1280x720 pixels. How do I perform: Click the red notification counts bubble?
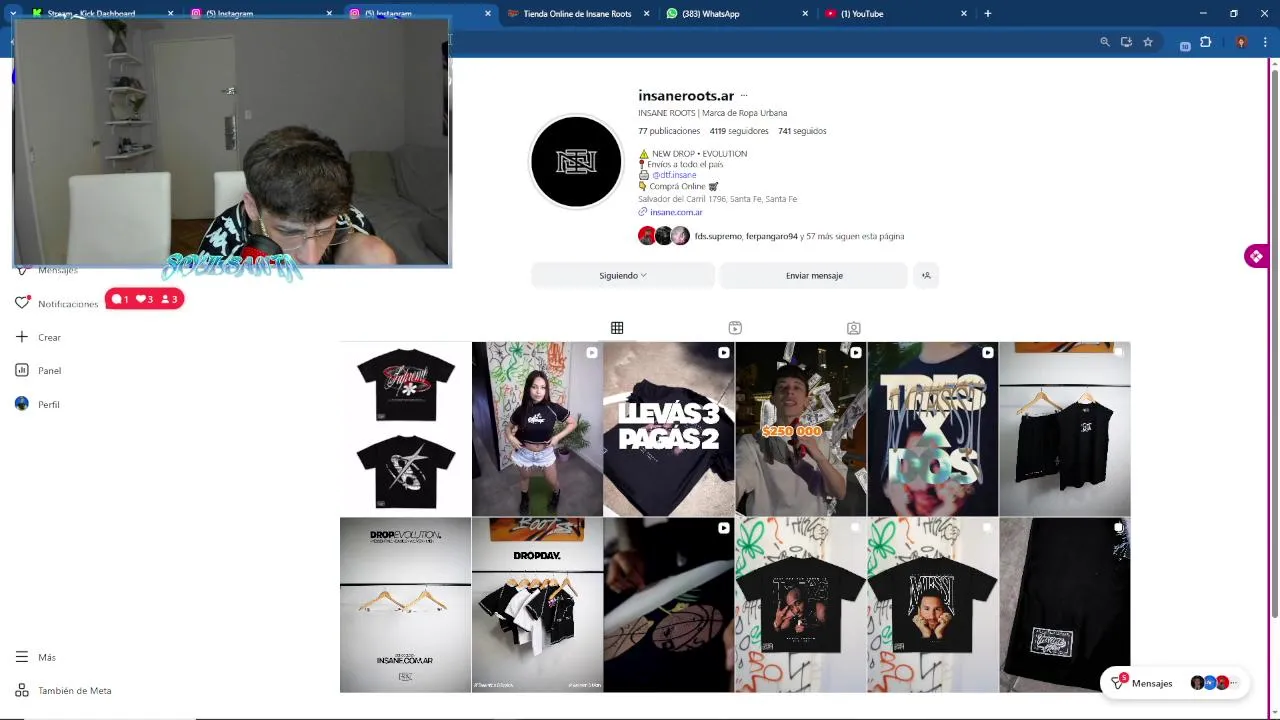(x=144, y=299)
